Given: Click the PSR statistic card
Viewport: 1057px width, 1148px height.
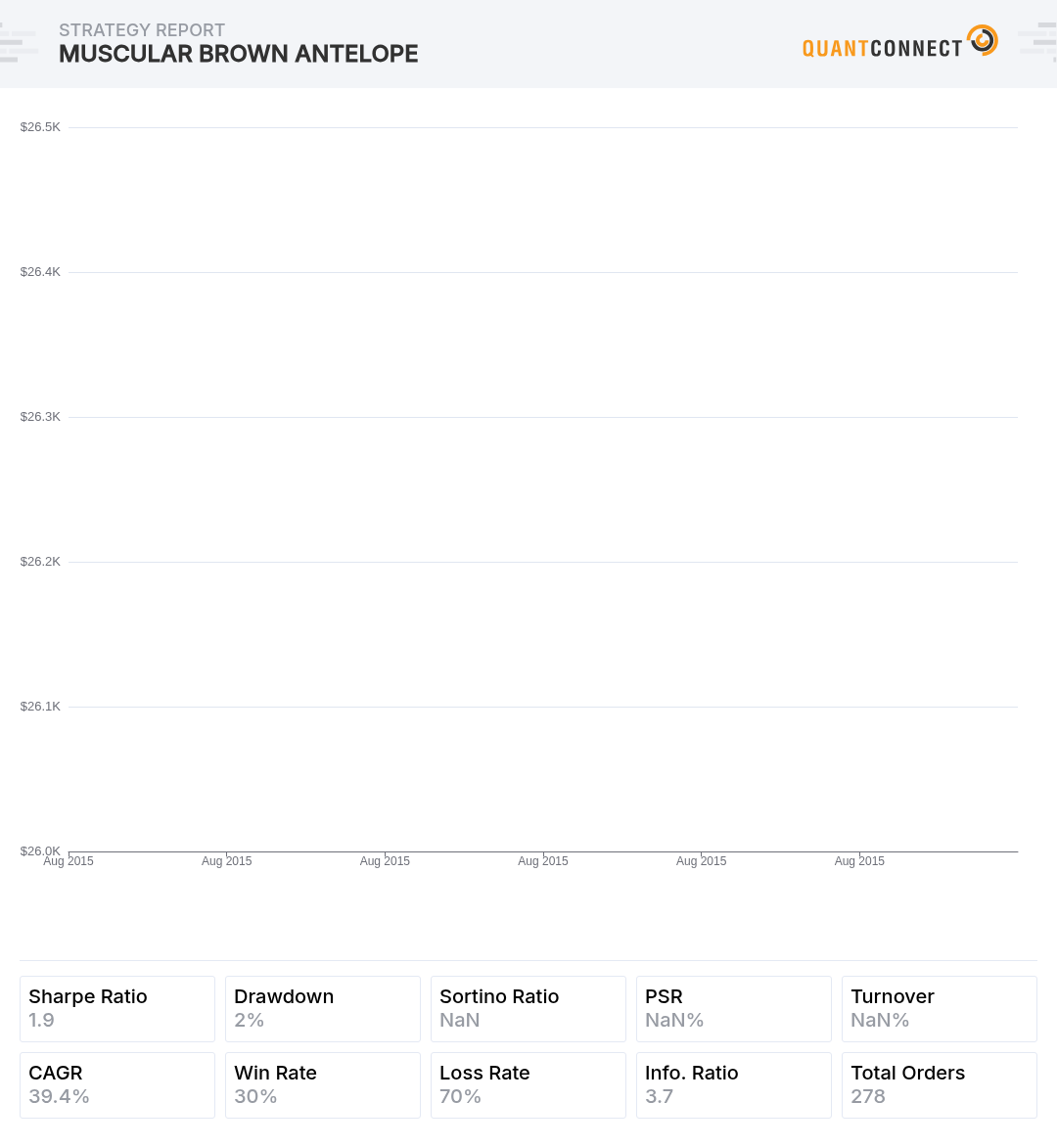Looking at the screenshot, I should pyautogui.click(x=734, y=1008).
